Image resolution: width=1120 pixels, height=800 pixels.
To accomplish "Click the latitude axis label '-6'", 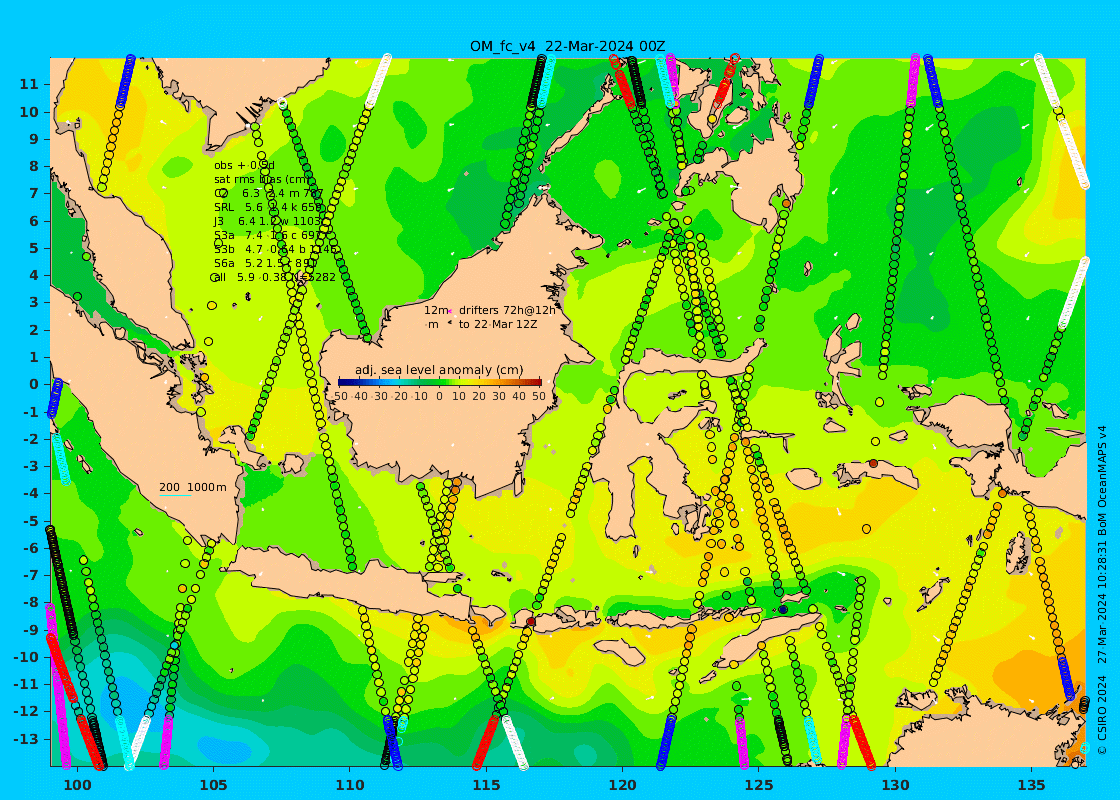I will coord(31,548).
